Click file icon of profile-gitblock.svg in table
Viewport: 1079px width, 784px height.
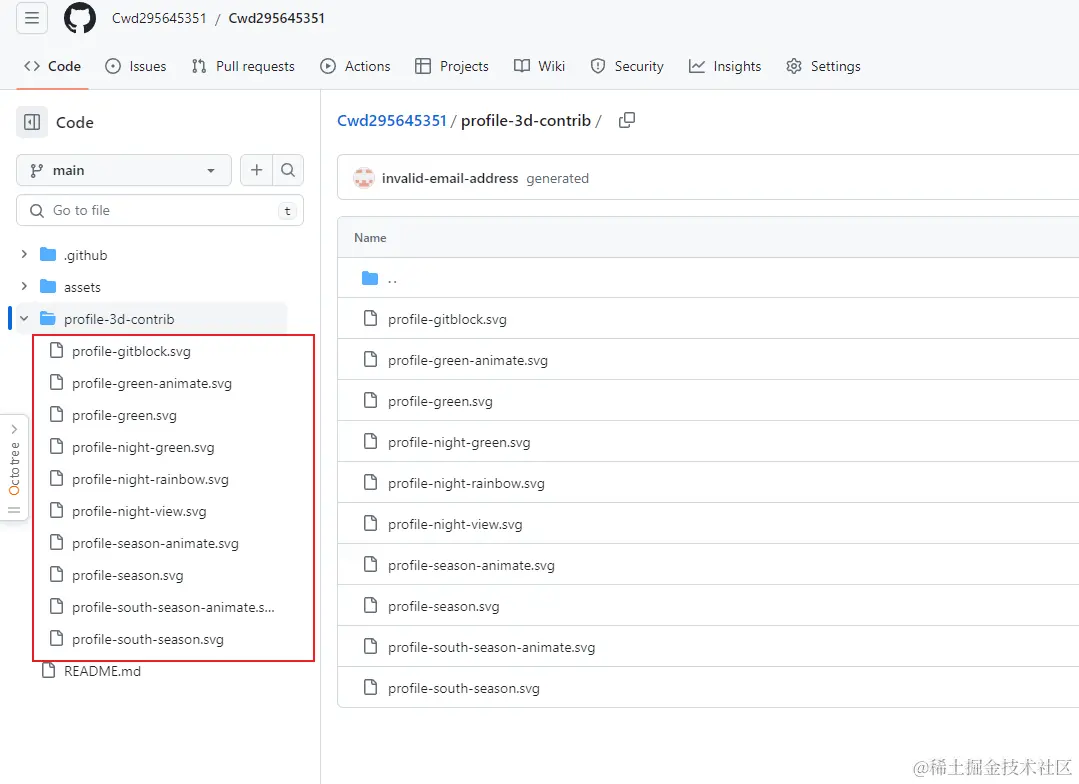point(370,319)
